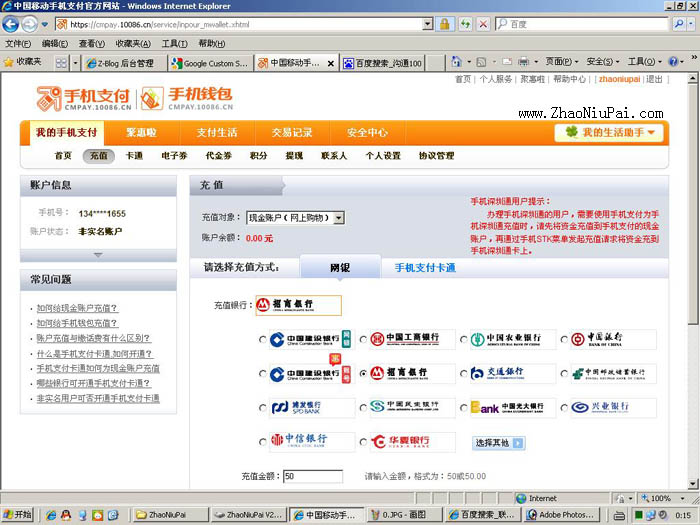700x525 pixels.
Task: Switch to the 聚惠啦 navigation tab
Action: pyautogui.click(x=141, y=133)
